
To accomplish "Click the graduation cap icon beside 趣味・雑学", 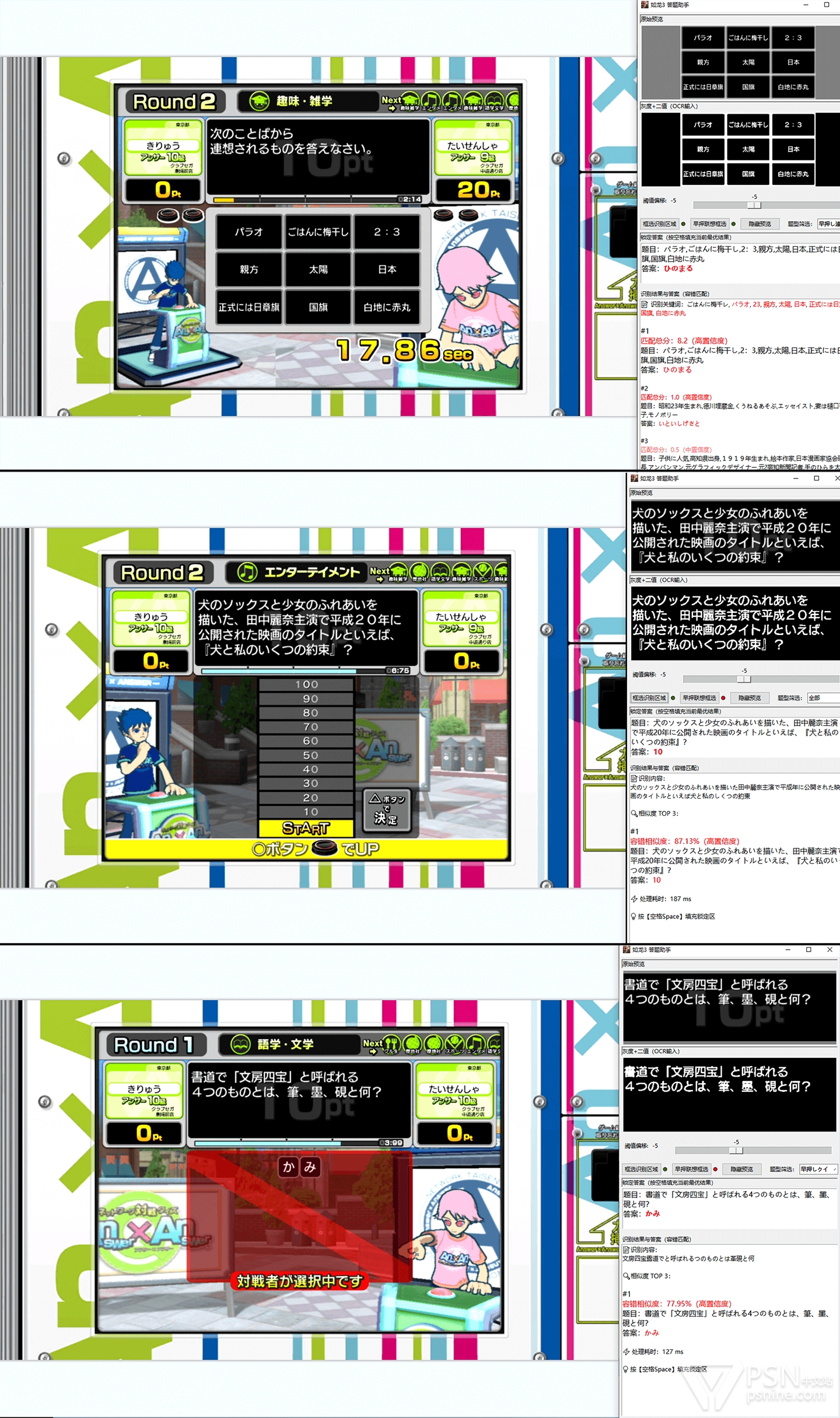I will point(259,101).
